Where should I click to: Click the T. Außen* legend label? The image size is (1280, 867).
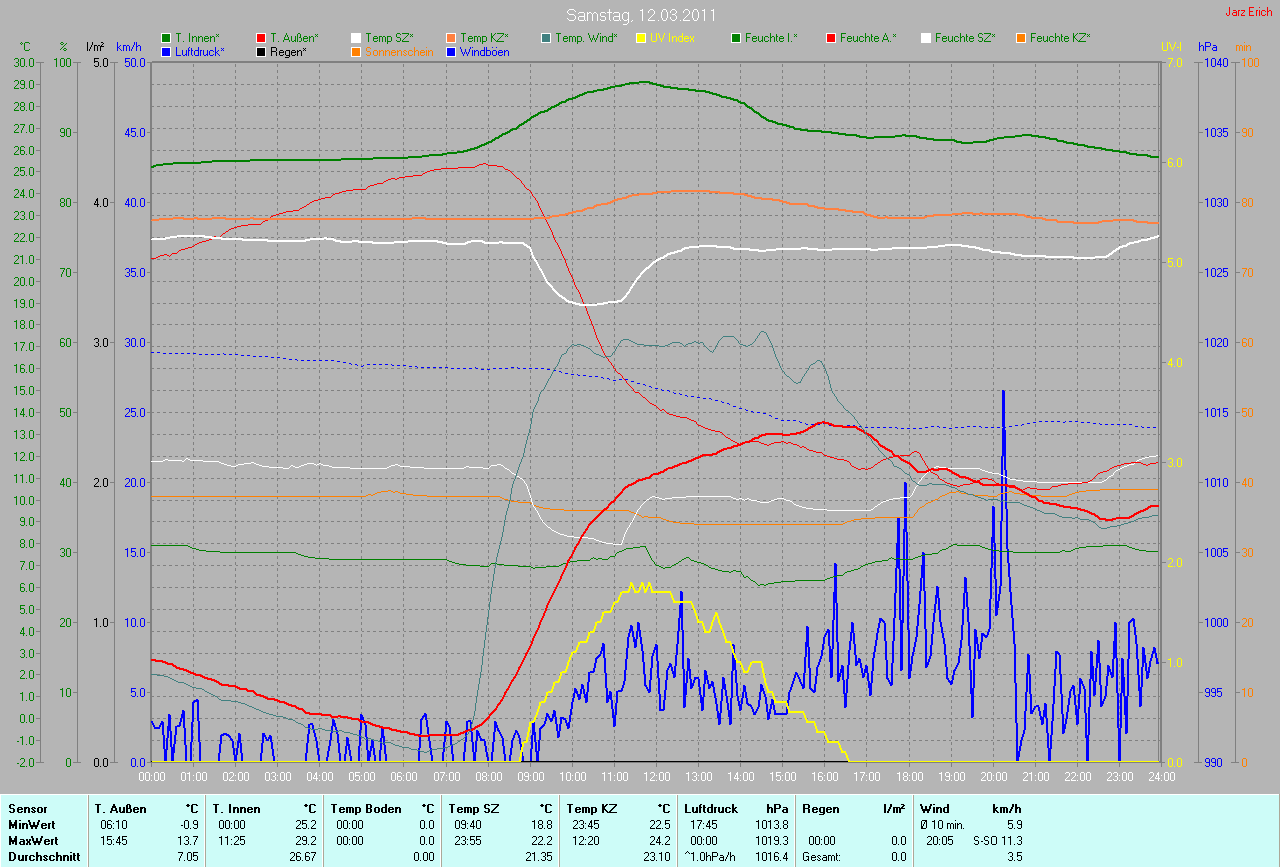[x=294, y=38]
